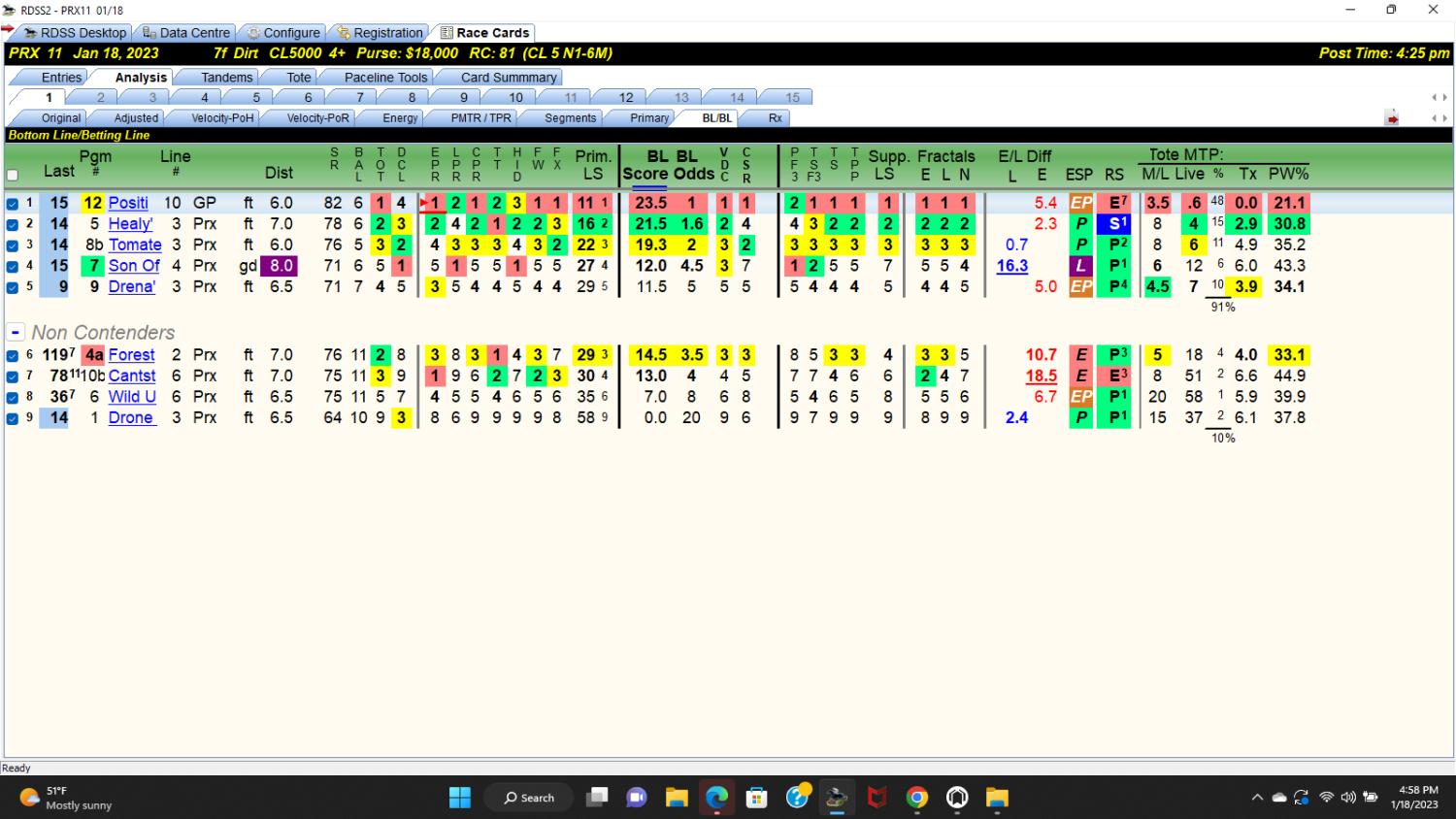This screenshot has width=1456, height=819.
Task: Select race number 12 tab
Action: tap(626, 98)
